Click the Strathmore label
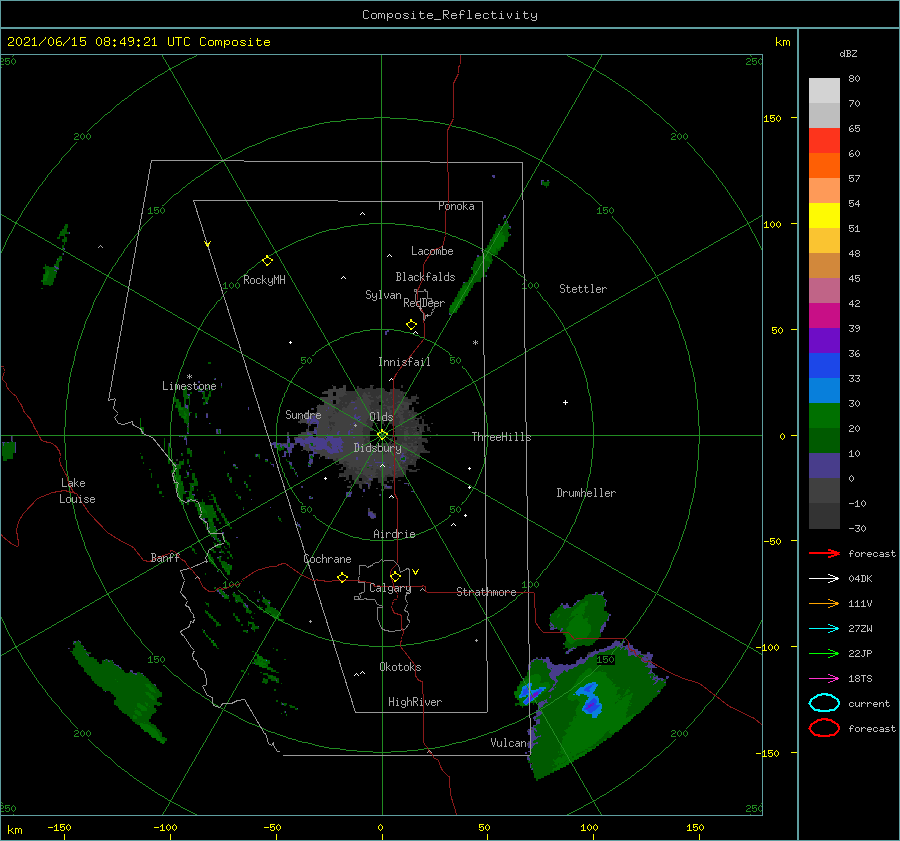Screen dimensions: 900x841 (486, 592)
